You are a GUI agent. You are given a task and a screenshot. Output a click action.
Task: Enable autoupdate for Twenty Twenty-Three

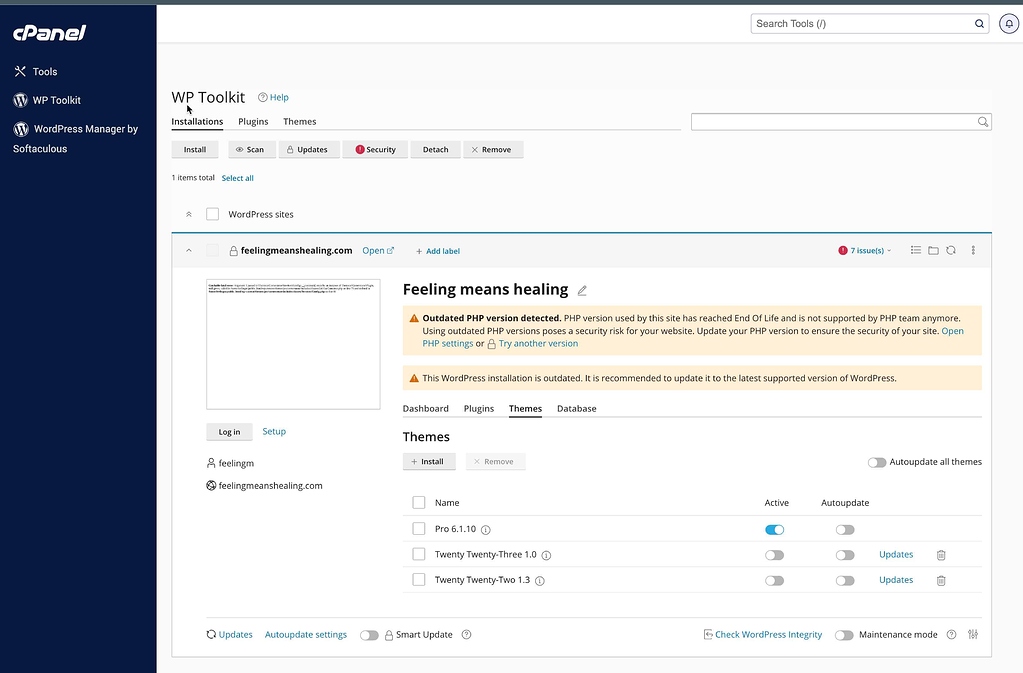click(x=844, y=554)
